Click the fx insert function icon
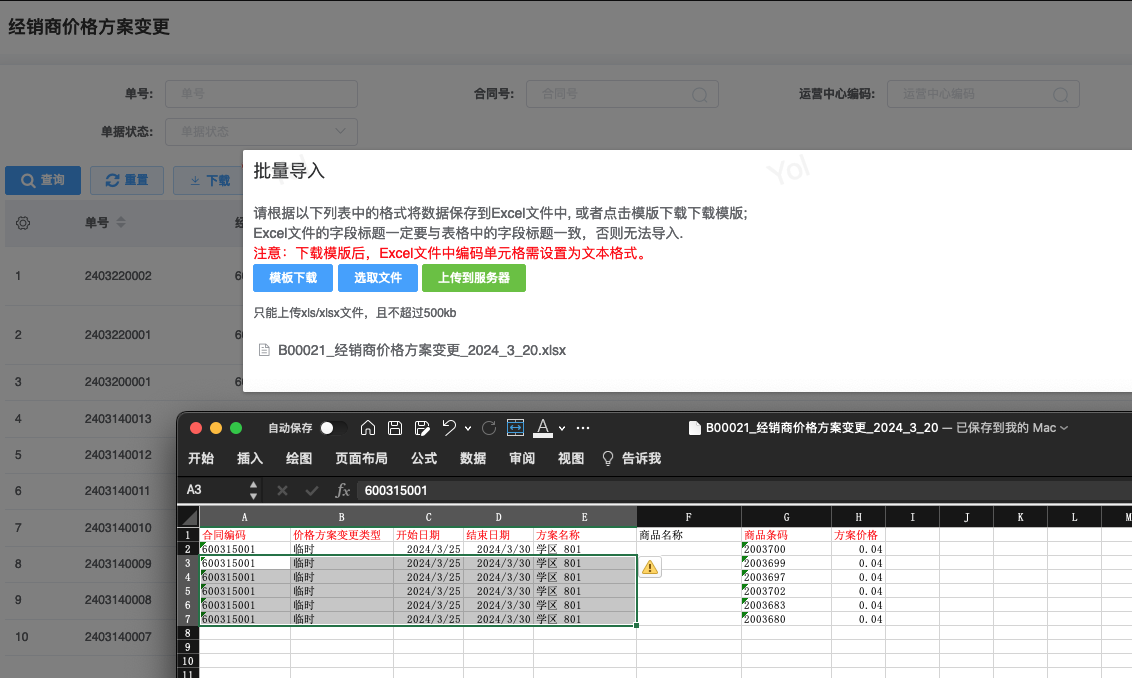The image size is (1132, 678). pos(342,490)
